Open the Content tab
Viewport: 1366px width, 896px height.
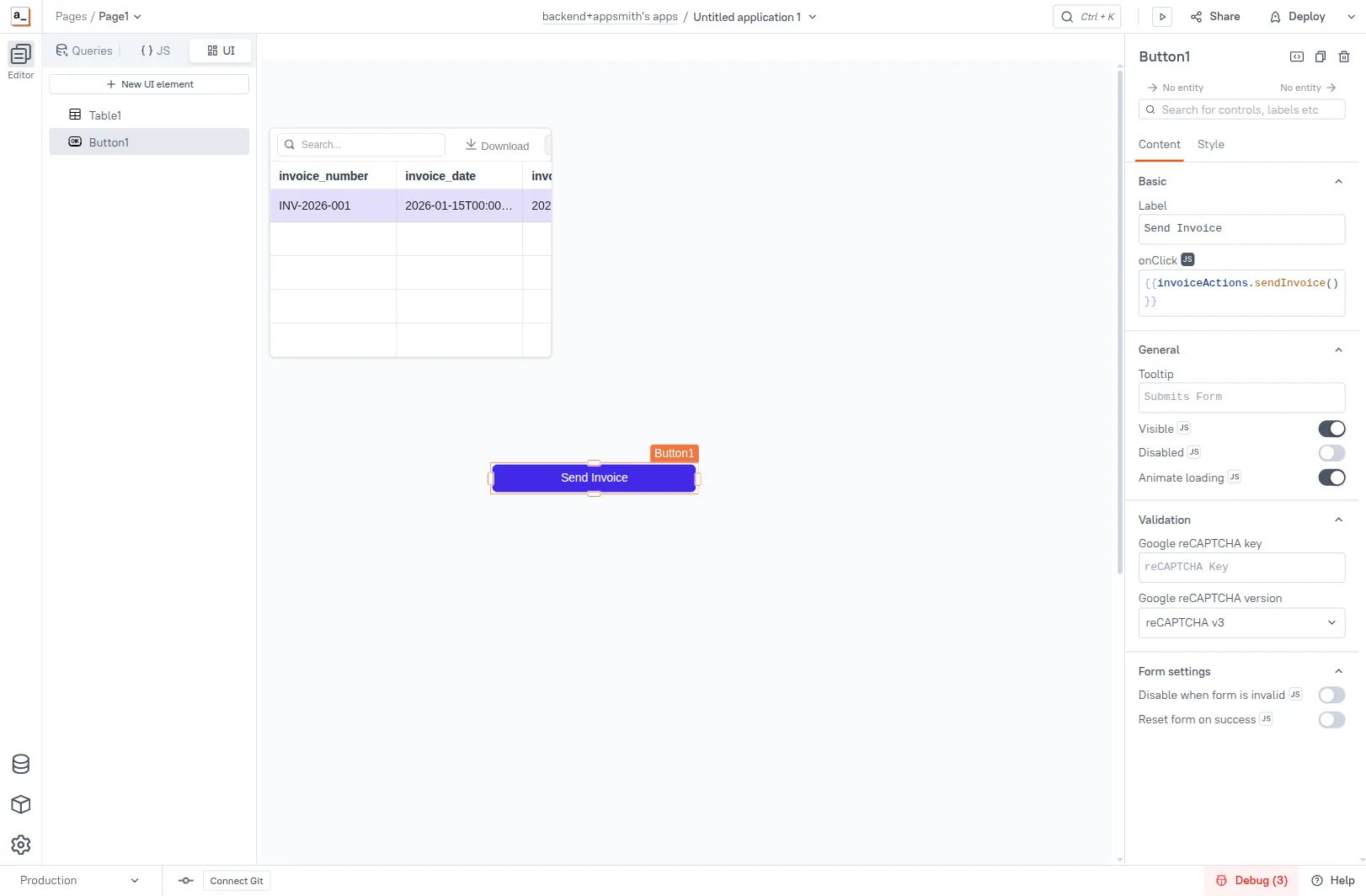pyautogui.click(x=1159, y=145)
